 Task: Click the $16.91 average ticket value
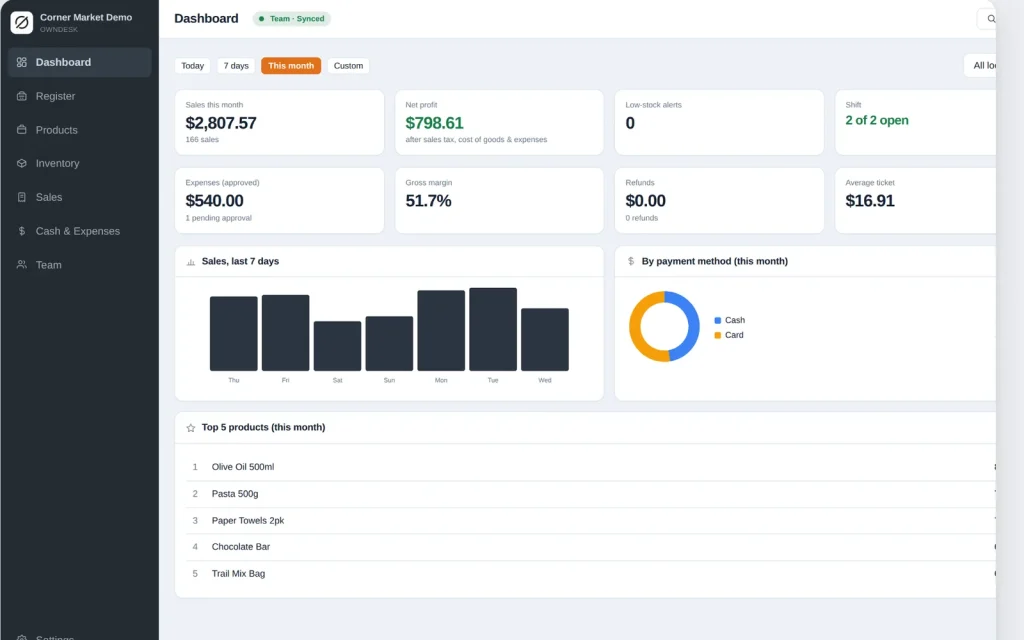click(x=870, y=200)
